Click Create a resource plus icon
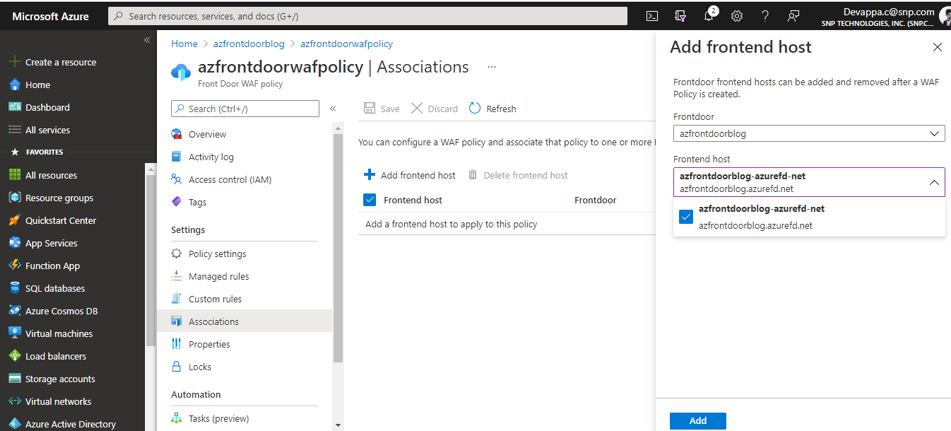Viewport: 951px width, 431px height. [15, 62]
